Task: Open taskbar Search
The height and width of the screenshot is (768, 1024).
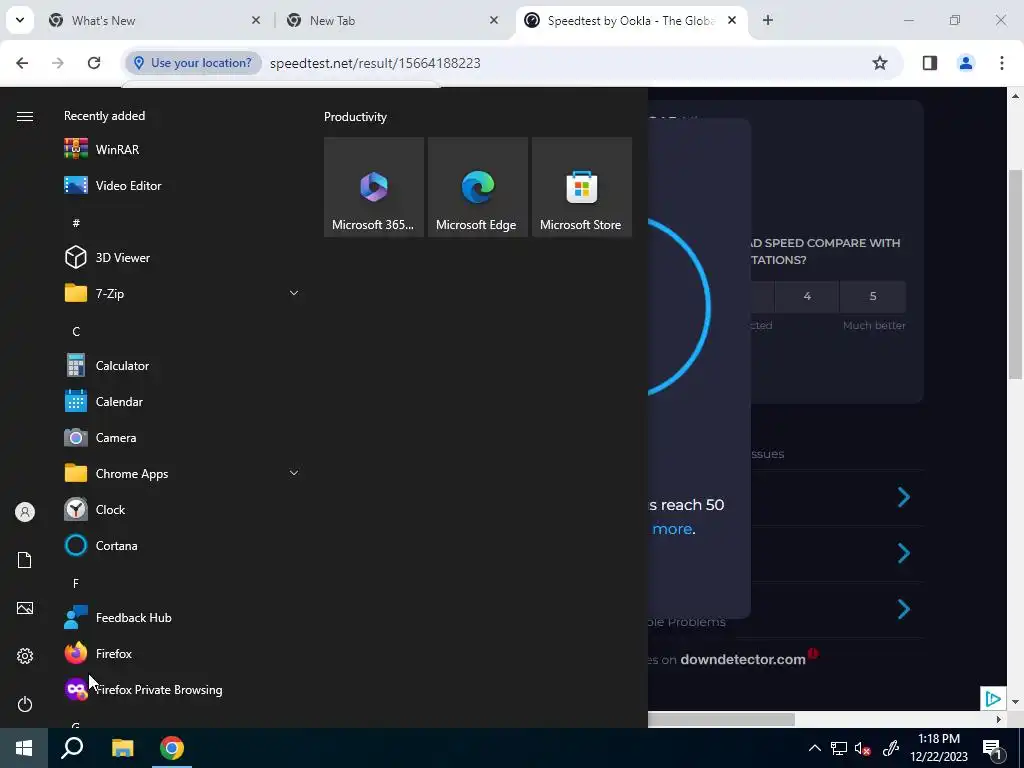Action: 72,748
